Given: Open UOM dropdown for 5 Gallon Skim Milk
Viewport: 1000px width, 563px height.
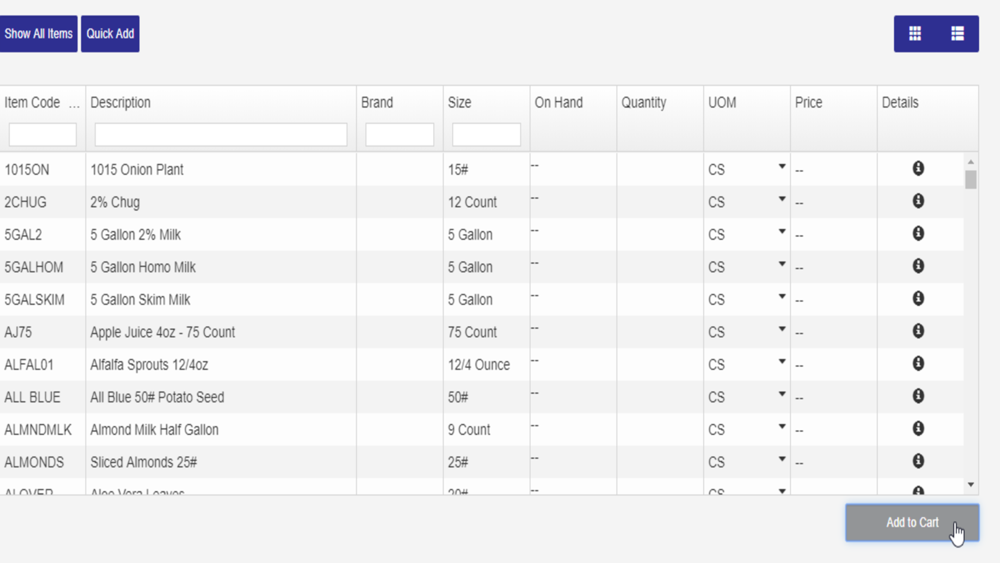Looking at the screenshot, I should [x=781, y=297].
